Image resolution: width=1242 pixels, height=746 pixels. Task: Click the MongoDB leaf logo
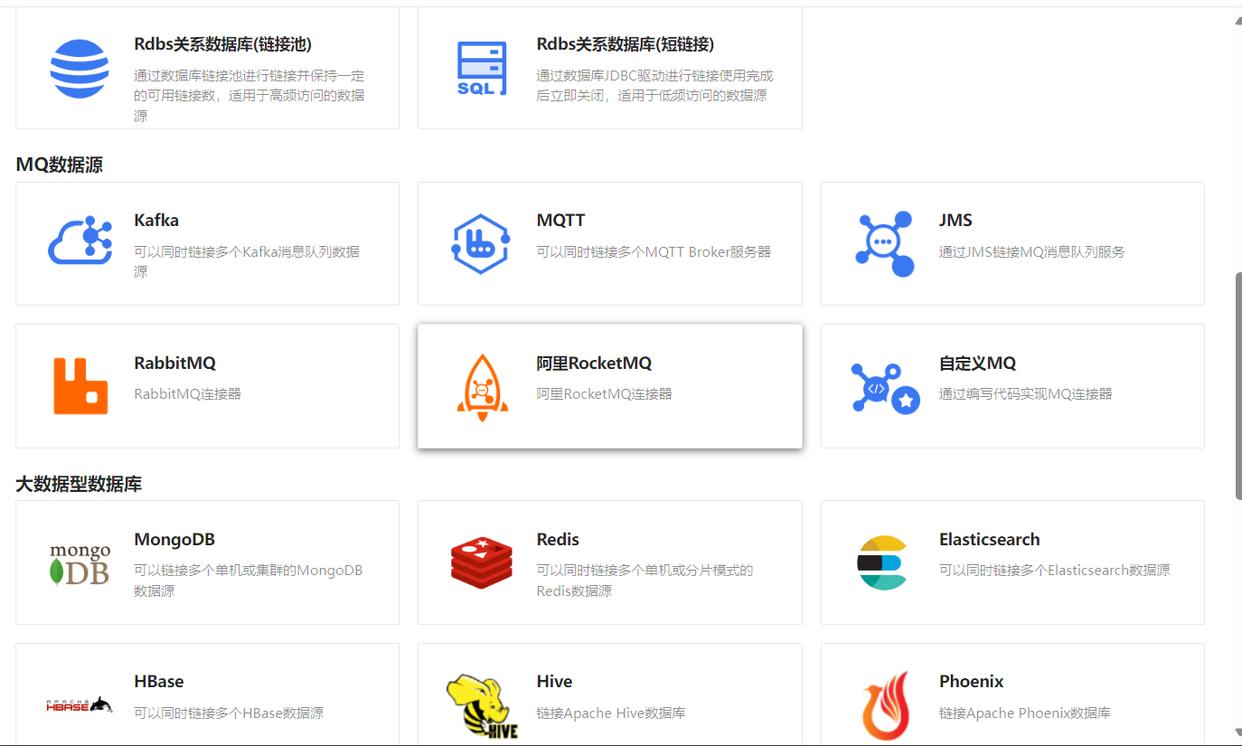click(x=80, y=563)
